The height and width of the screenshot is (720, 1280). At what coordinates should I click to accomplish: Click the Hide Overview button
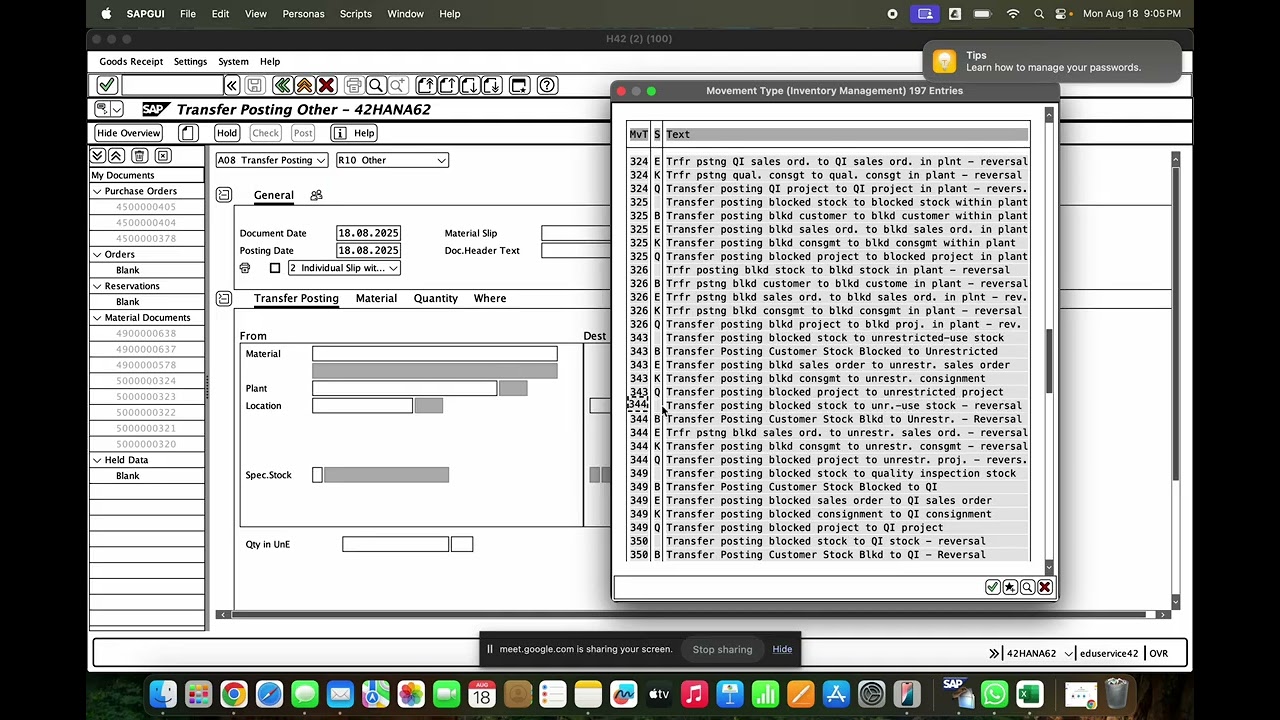click(x=128, y=133)
